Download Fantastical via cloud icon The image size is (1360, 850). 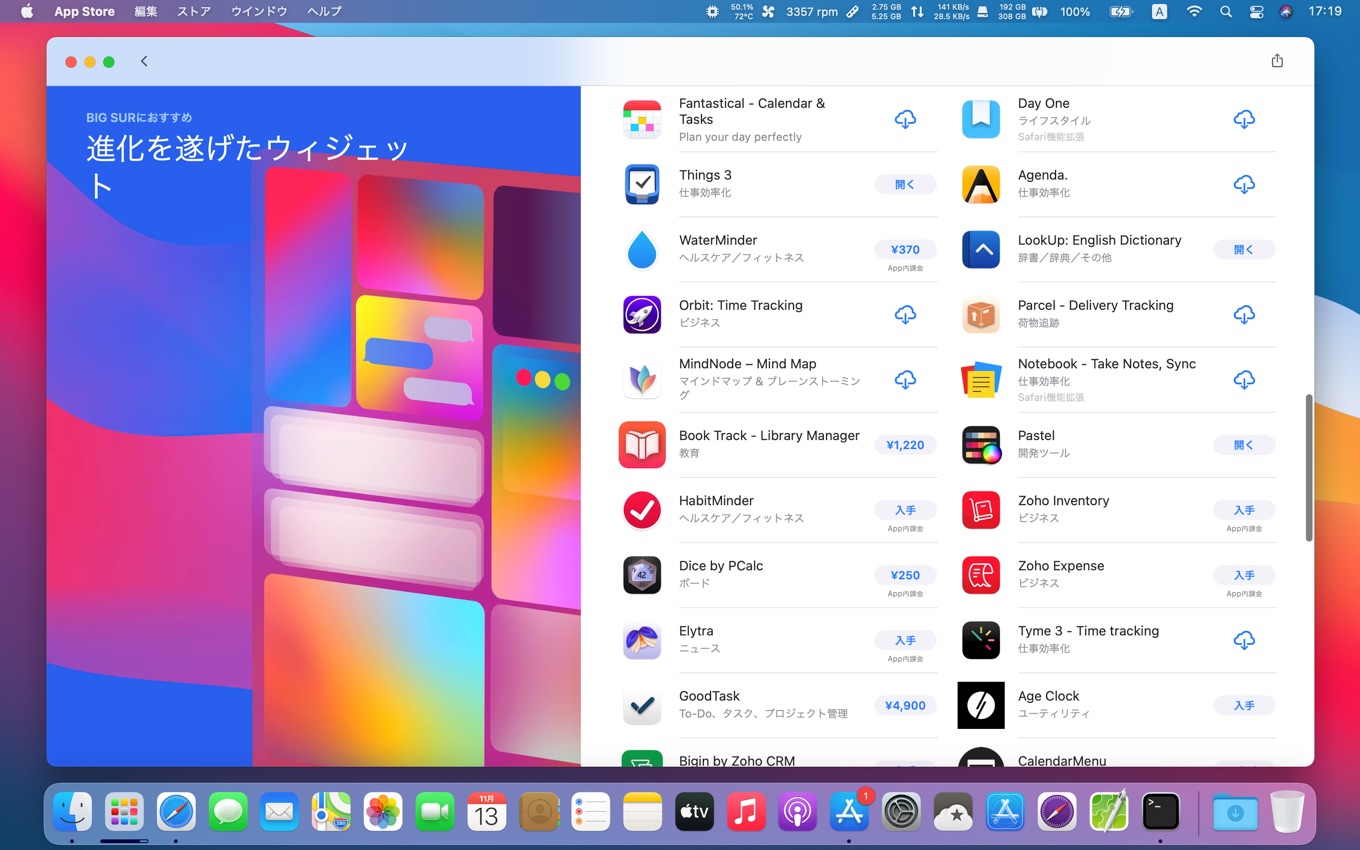click(x=905, y=119)
